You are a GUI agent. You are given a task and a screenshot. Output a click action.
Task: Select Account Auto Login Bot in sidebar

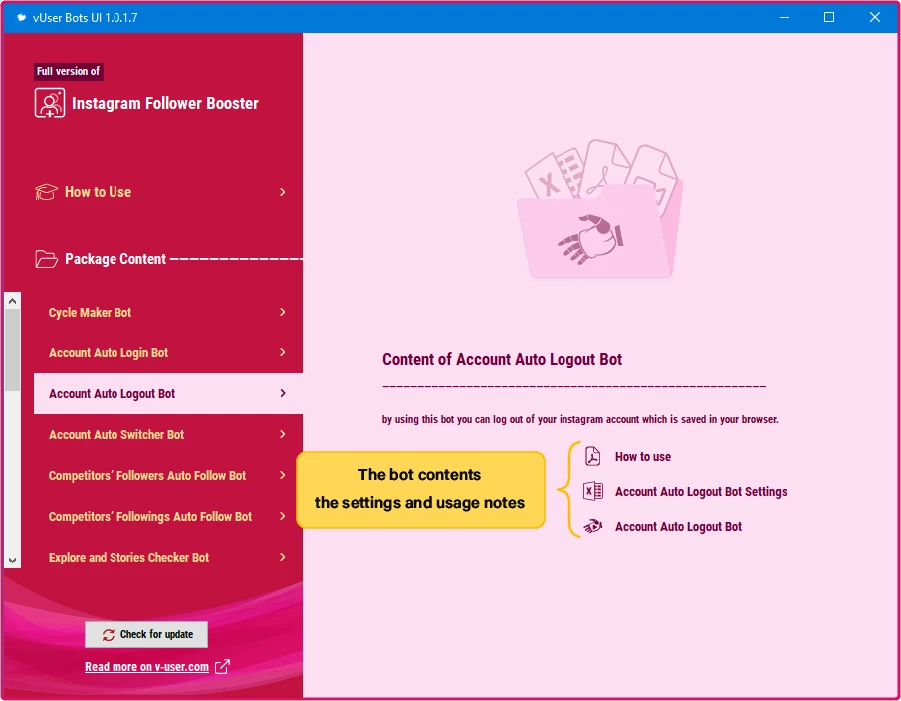[x=168, y=352]
